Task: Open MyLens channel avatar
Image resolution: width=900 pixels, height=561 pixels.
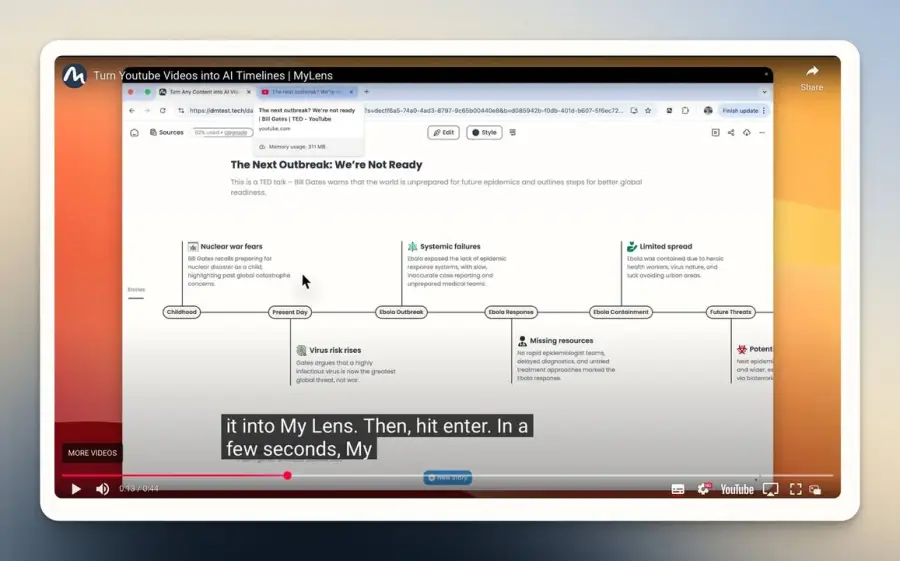Action: (x=75, y=76)
